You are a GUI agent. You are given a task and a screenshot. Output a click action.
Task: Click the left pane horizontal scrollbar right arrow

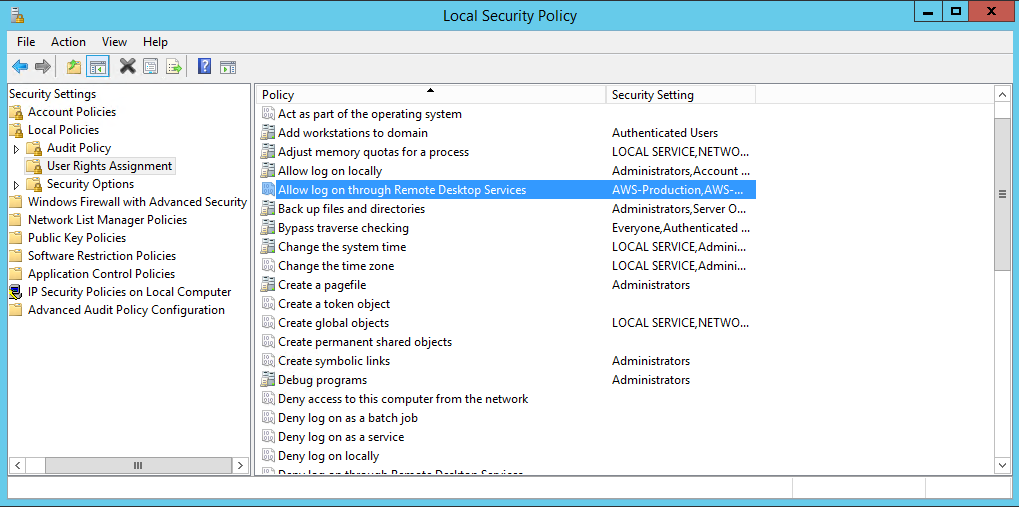click(x=239, y=465)
